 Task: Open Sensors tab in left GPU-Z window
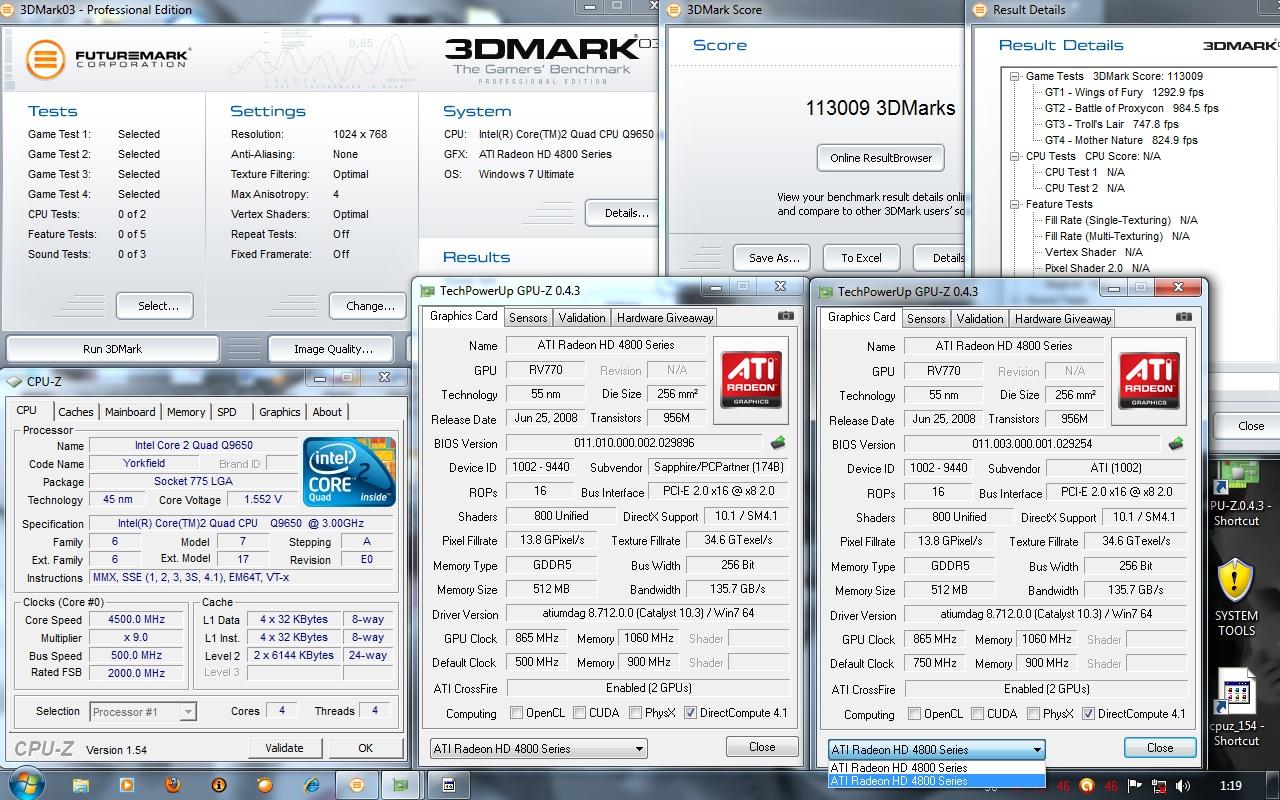528,318
